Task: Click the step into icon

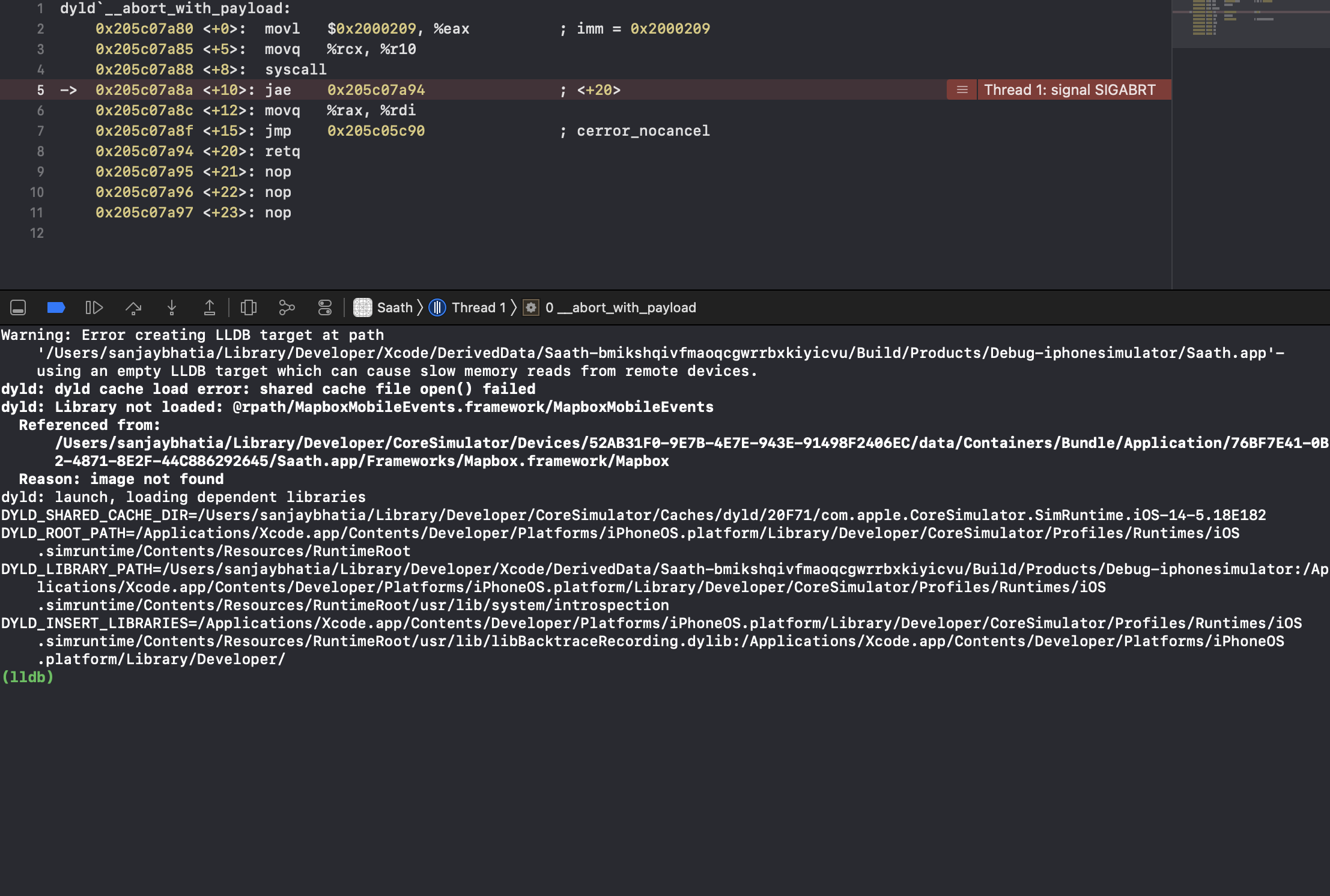Action: tap(172, 307)
